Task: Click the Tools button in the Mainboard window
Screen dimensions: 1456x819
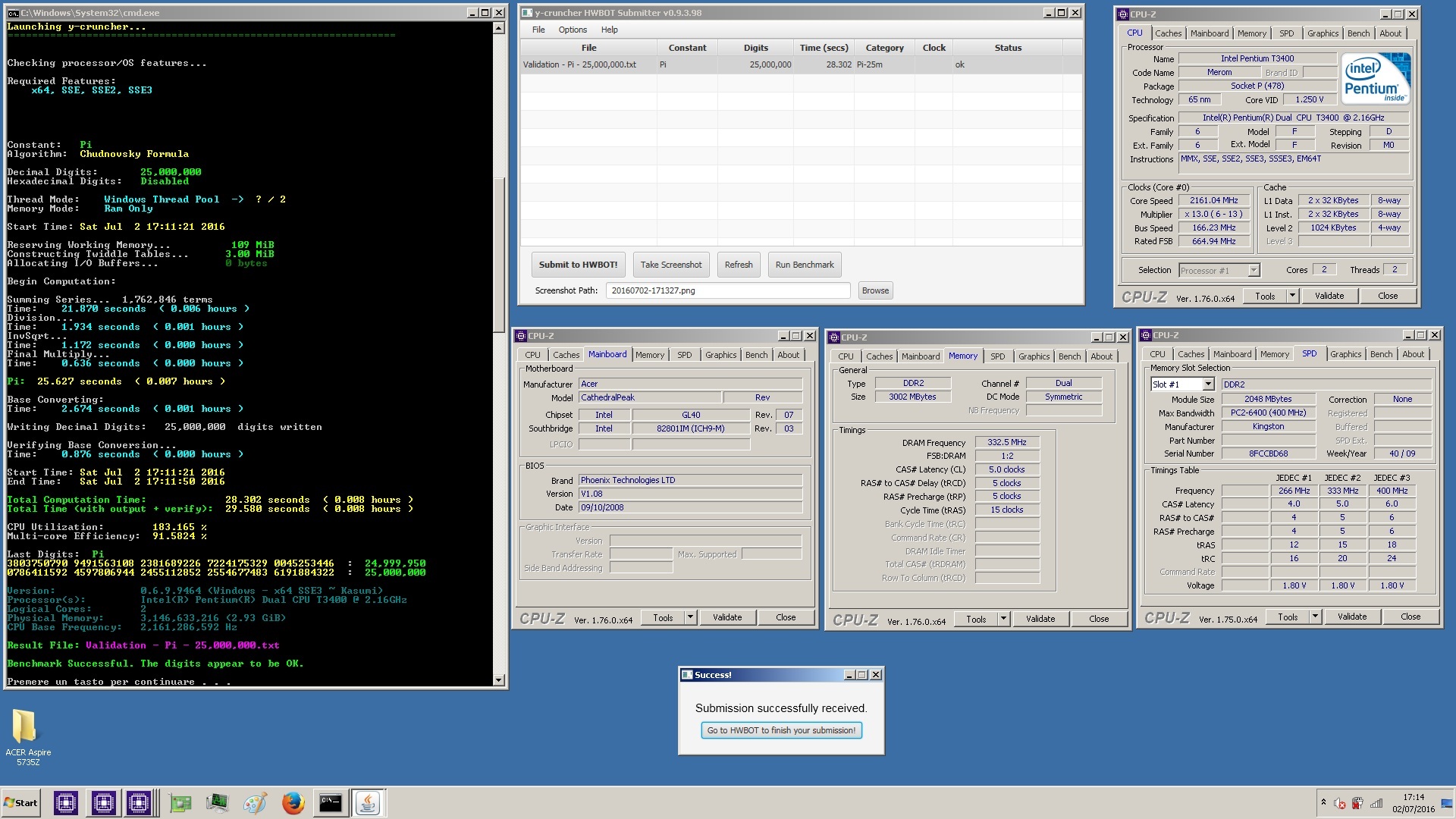Action: pyautogui.click(x=663, y=617)
